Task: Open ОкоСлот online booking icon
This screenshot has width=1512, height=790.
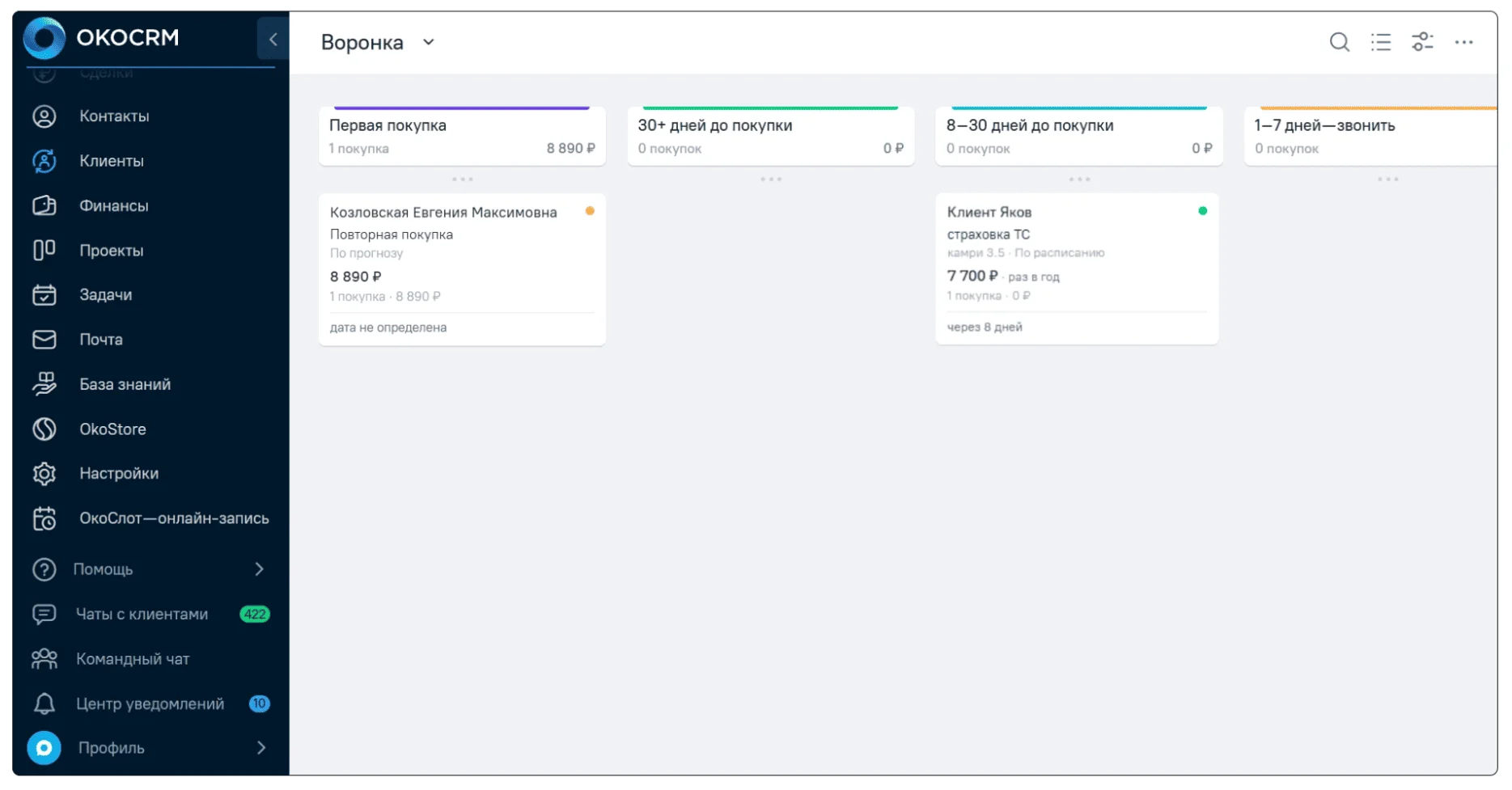Action: click(x=44, y=518)
